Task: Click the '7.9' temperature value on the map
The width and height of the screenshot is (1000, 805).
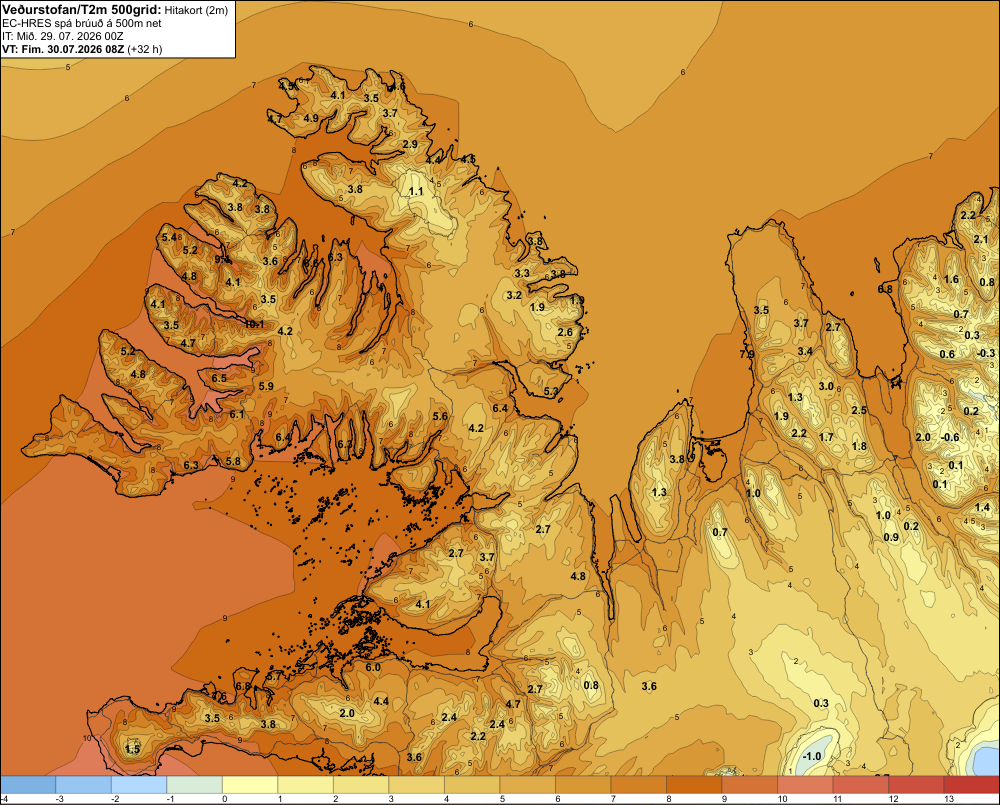Action: [747, 354]
